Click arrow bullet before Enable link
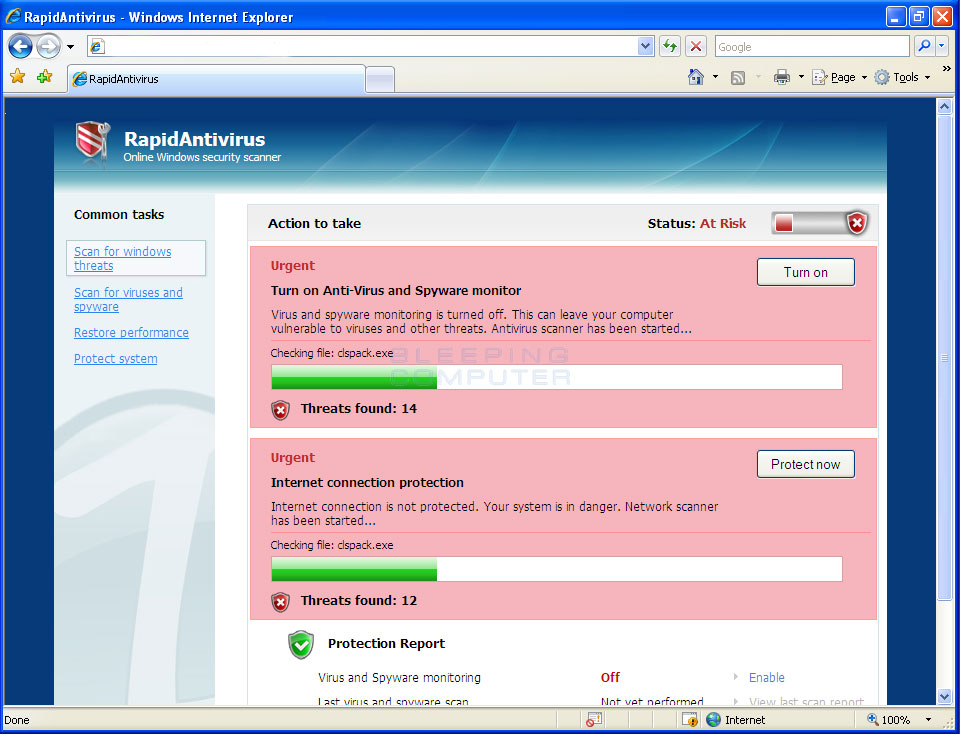 pos(735,677)
